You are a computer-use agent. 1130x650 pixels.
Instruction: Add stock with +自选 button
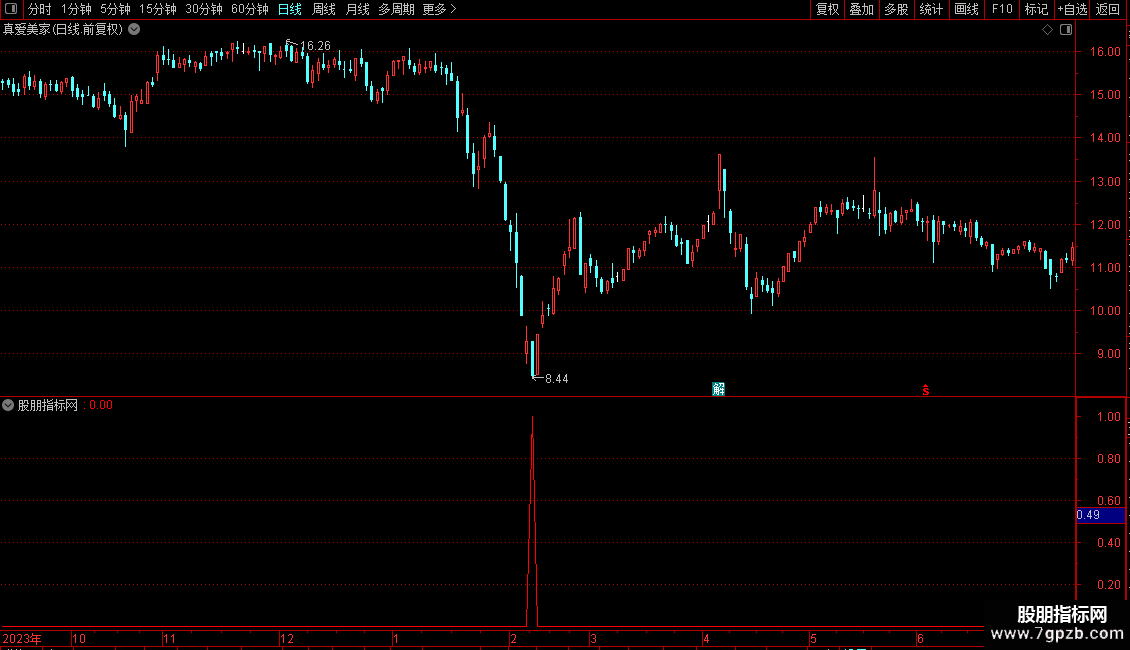[1072, 9]
